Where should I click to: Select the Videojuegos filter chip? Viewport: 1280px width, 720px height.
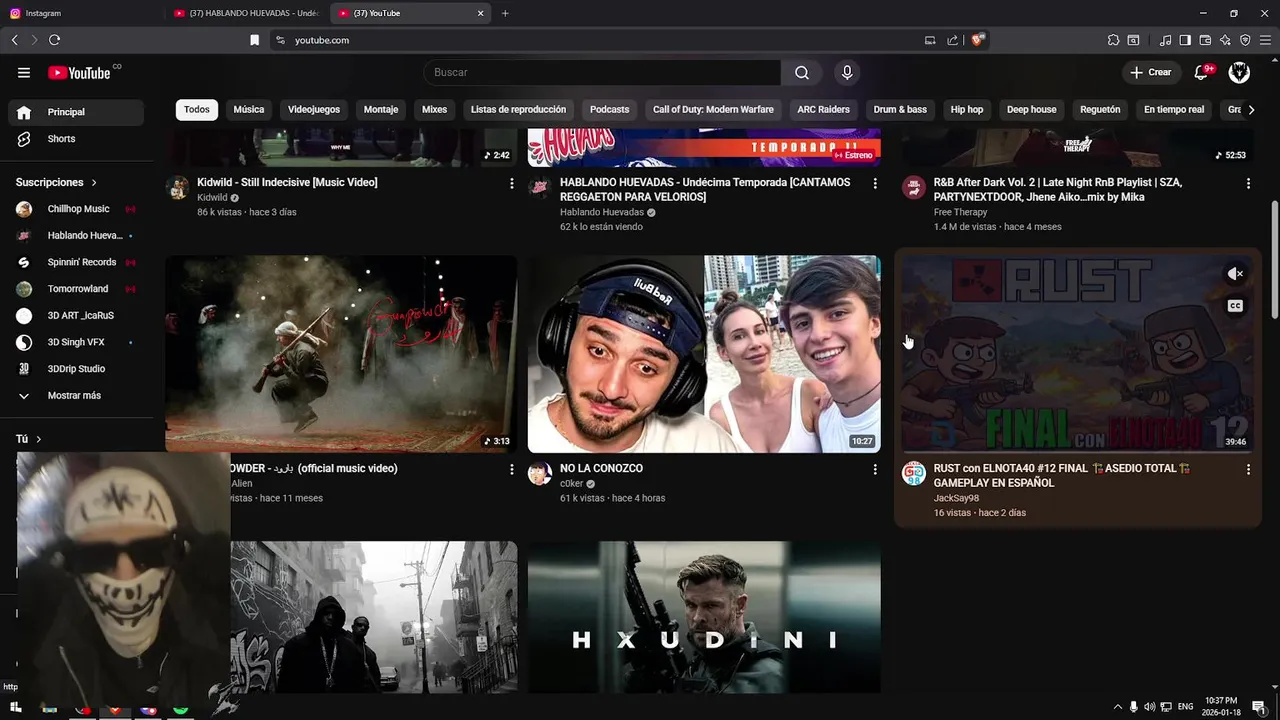(314, 110)
